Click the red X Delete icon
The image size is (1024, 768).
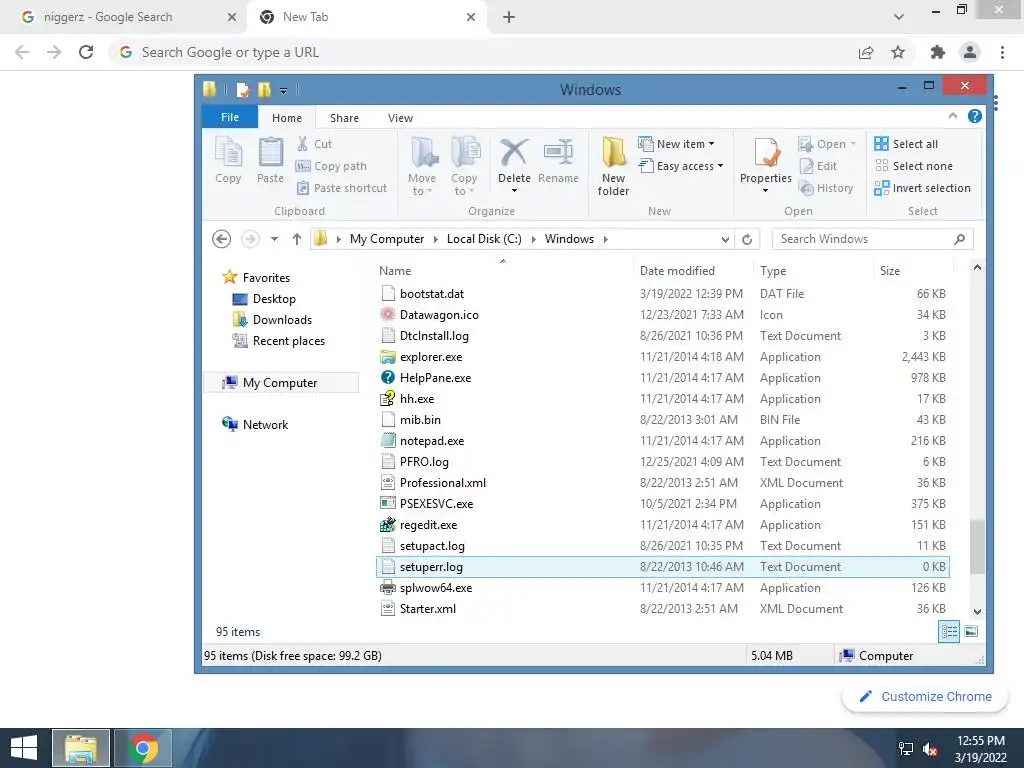pyautogui.click(x=514, y=153)
